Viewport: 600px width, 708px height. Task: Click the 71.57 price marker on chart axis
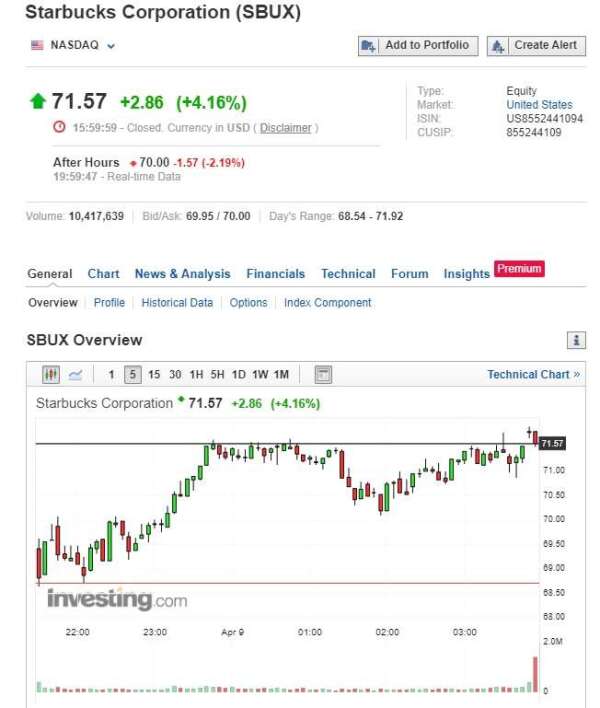click(x=552, y=443)
